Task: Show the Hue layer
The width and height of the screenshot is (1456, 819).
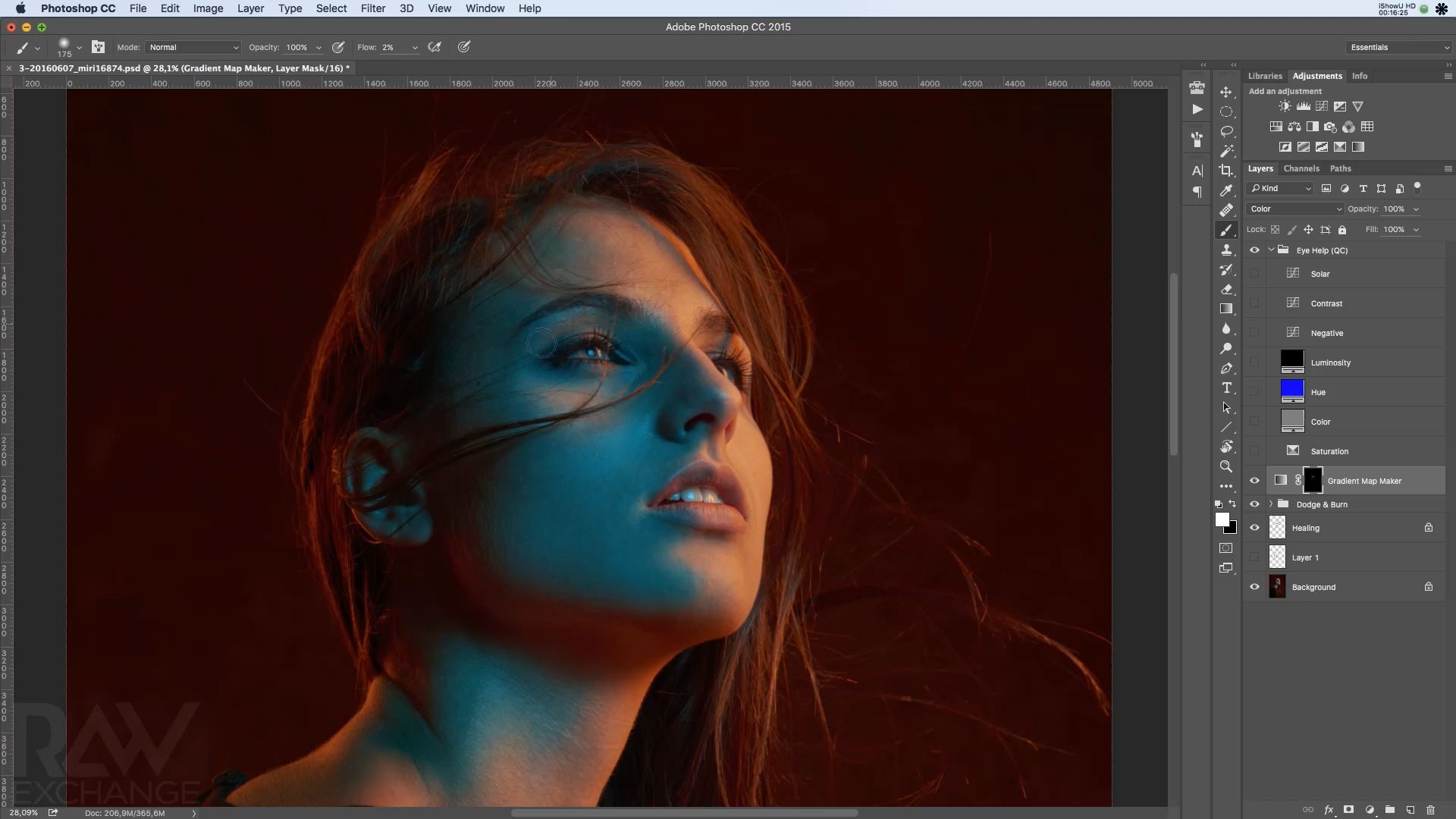Action: click(x=1254, y=392)
